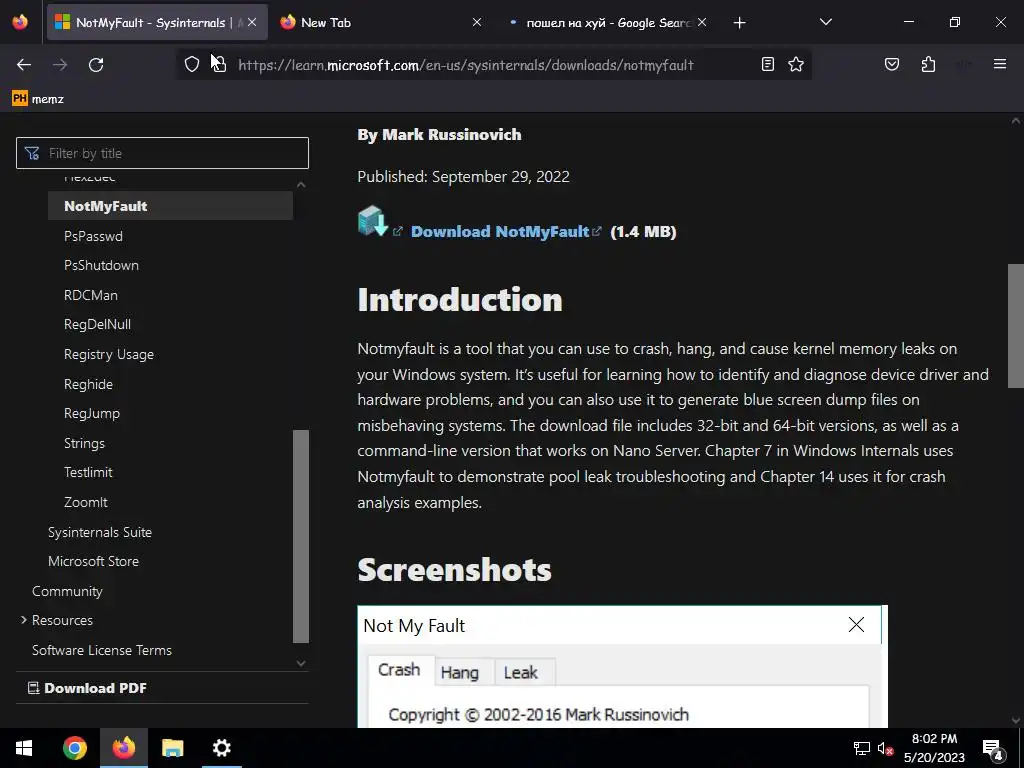List all tabs with the dropdown chevron
This screenshot has width=1024, height=768.
(825, 22)
